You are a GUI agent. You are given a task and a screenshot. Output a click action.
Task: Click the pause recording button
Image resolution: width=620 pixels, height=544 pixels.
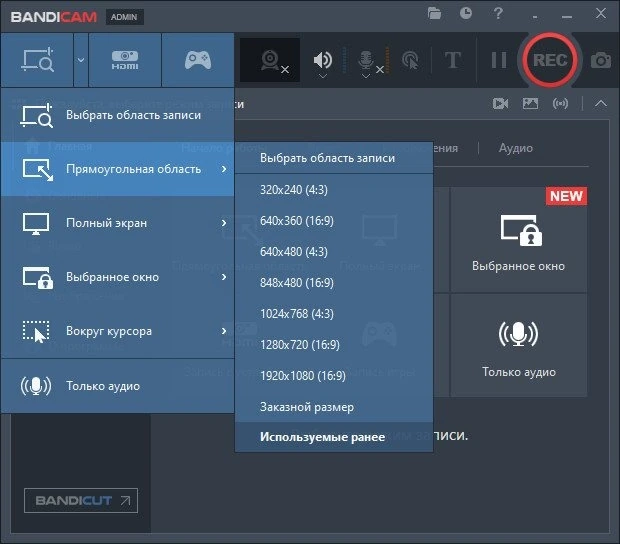coord(499,60)
